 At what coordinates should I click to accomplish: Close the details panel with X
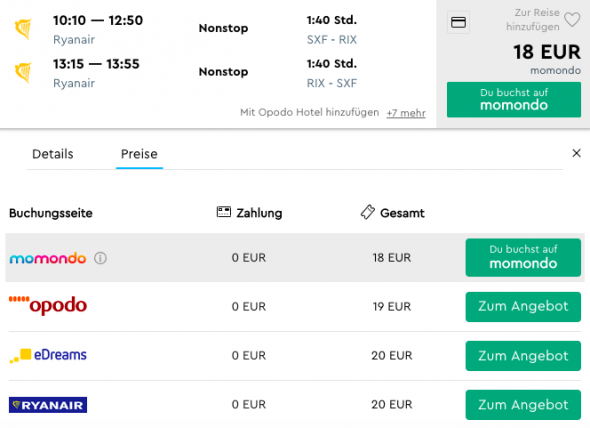tap(576, 153)
